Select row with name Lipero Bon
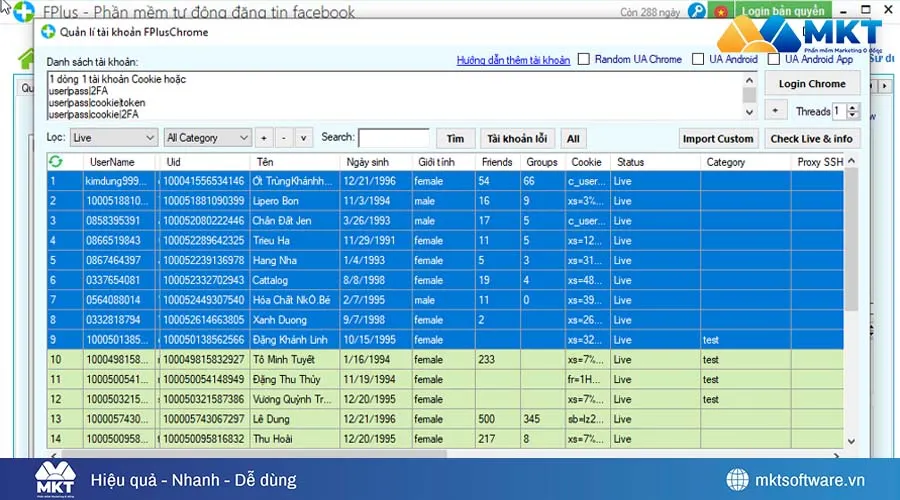The image size is (900, 500). click(445, 201)
